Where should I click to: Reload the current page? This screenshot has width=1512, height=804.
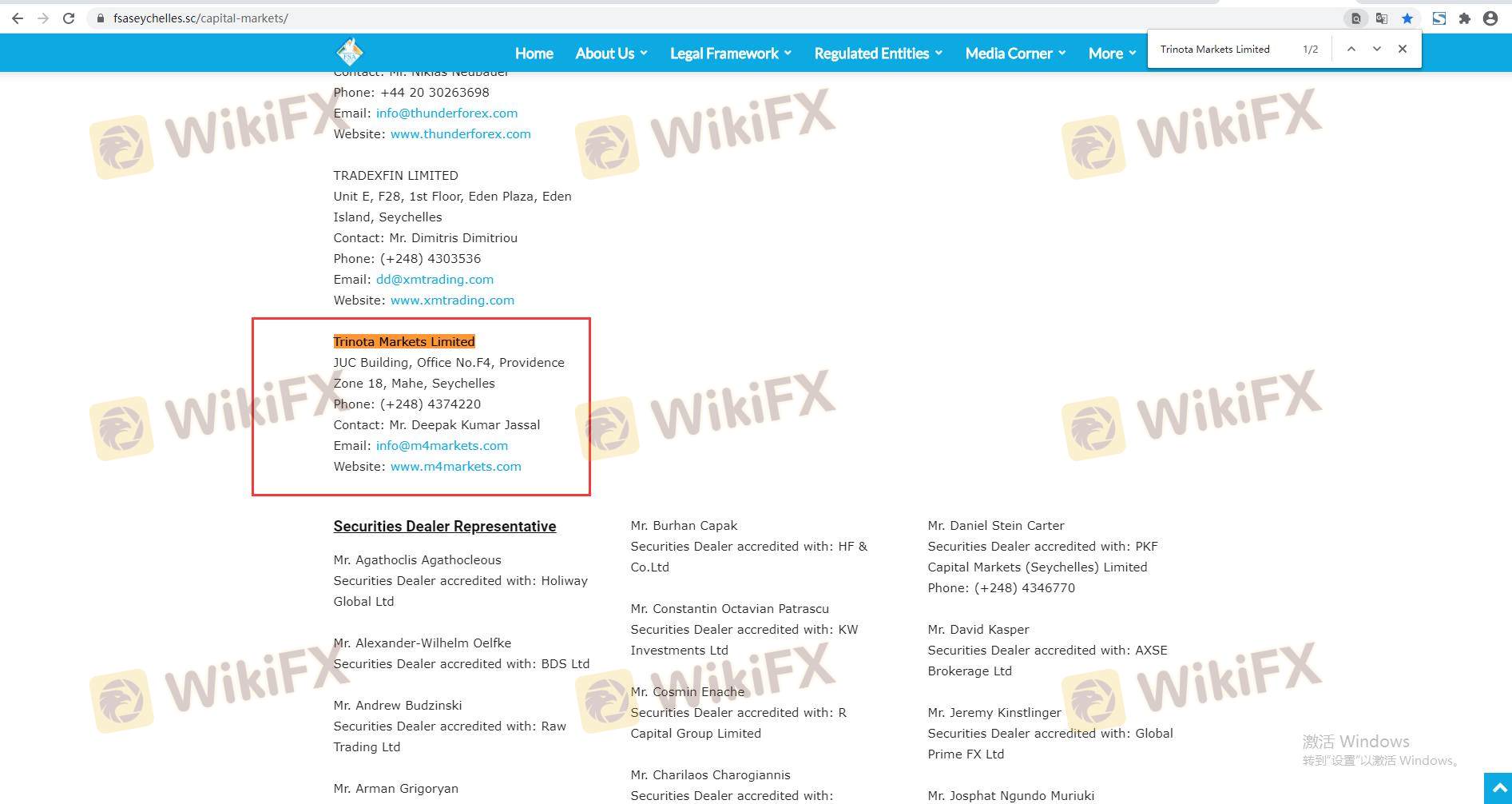pos(69,18)
